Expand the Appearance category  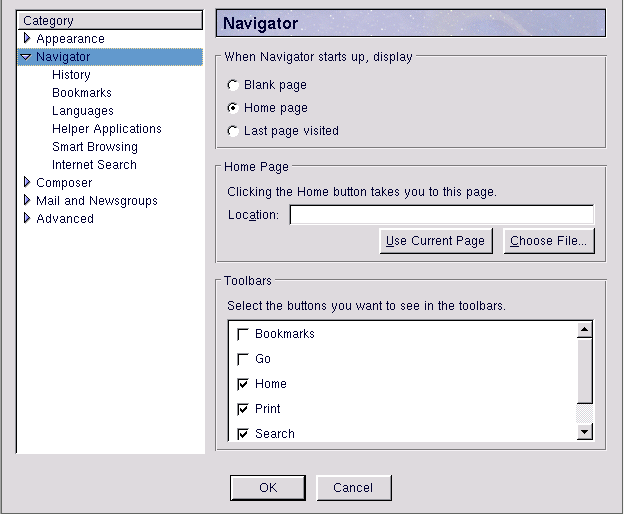(27, 39)
